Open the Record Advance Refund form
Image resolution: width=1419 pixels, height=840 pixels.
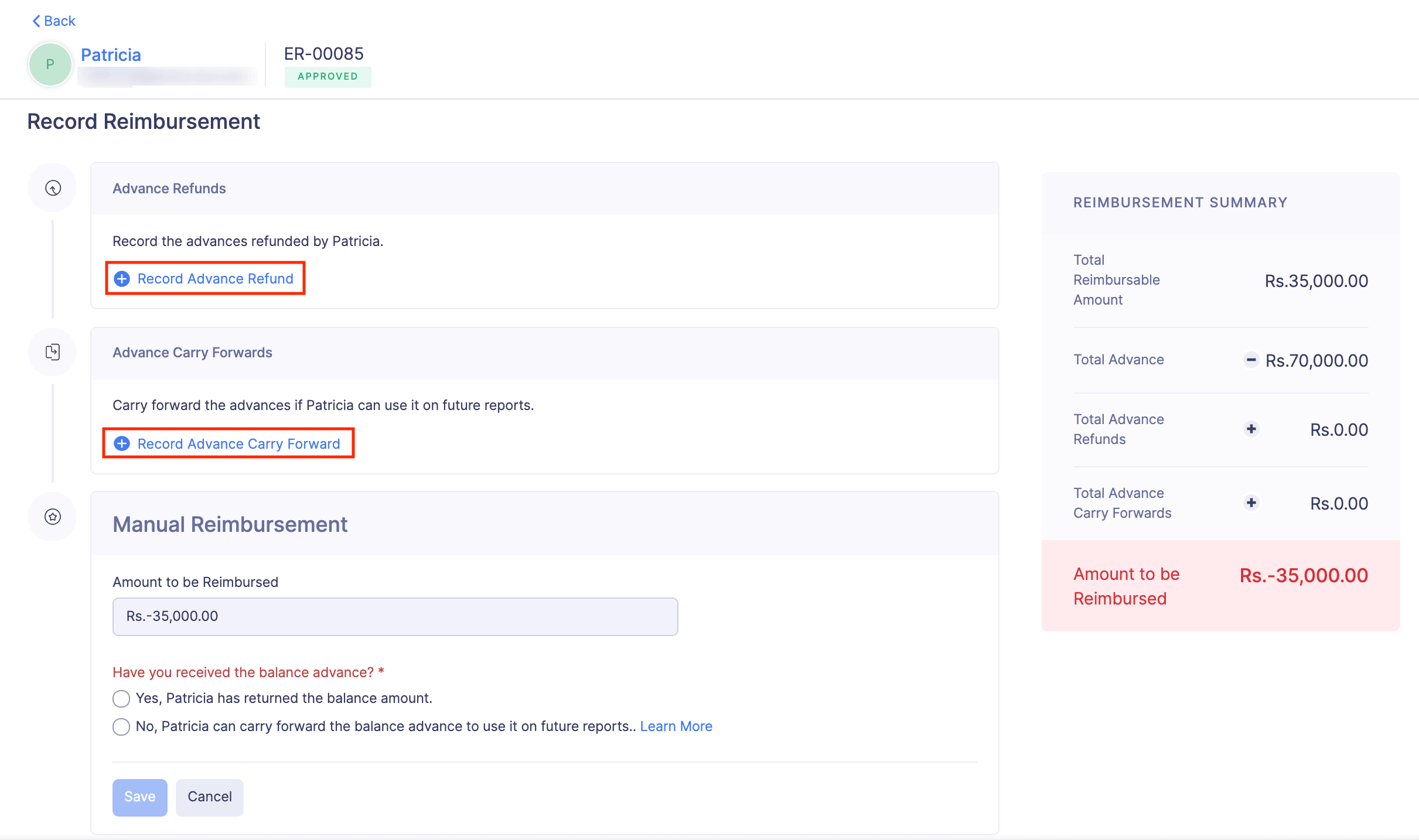(215, 278)
